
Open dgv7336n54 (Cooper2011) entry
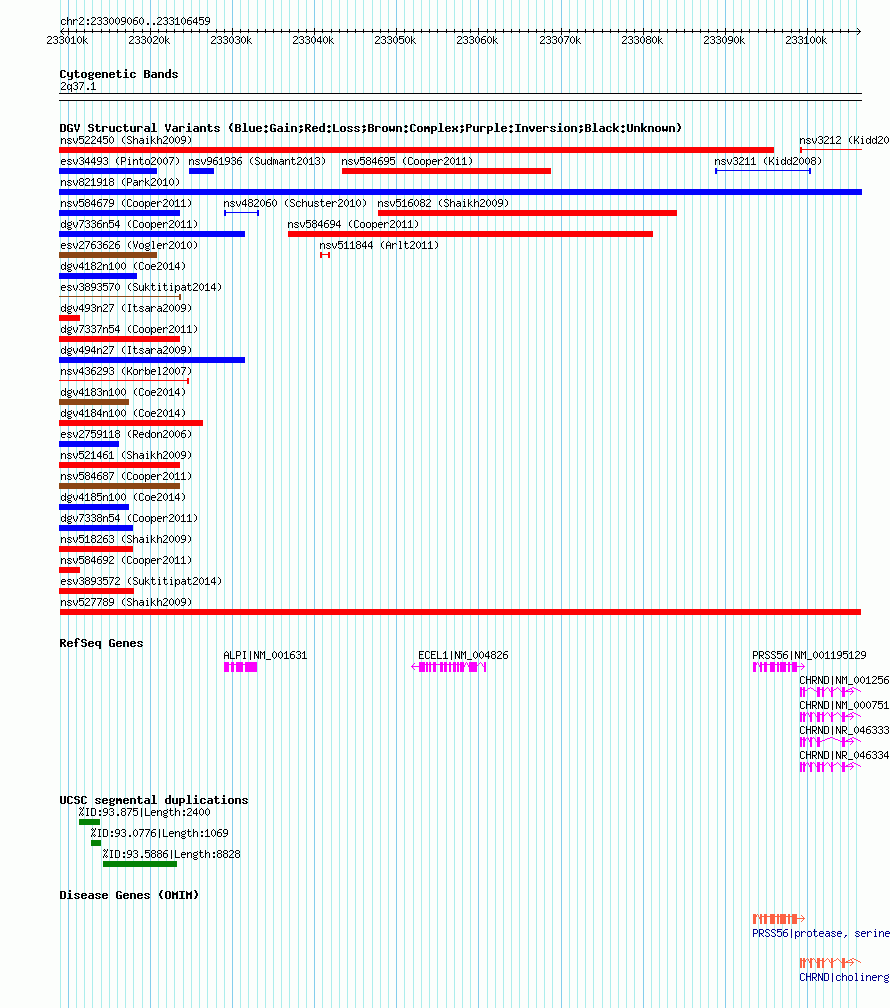click(x=129, y=224)
